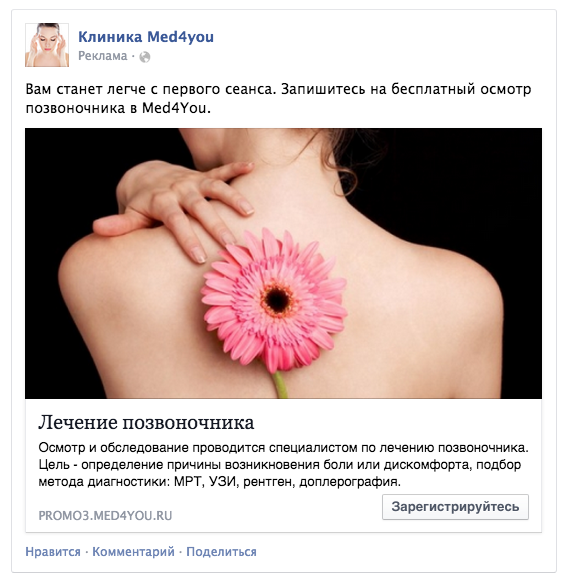Image resolution: width=567 pixels, height=582 pixels.
Task: Click description line mentioning МРТ, УЗИ, рентген
Action: (x=220, y=482)
